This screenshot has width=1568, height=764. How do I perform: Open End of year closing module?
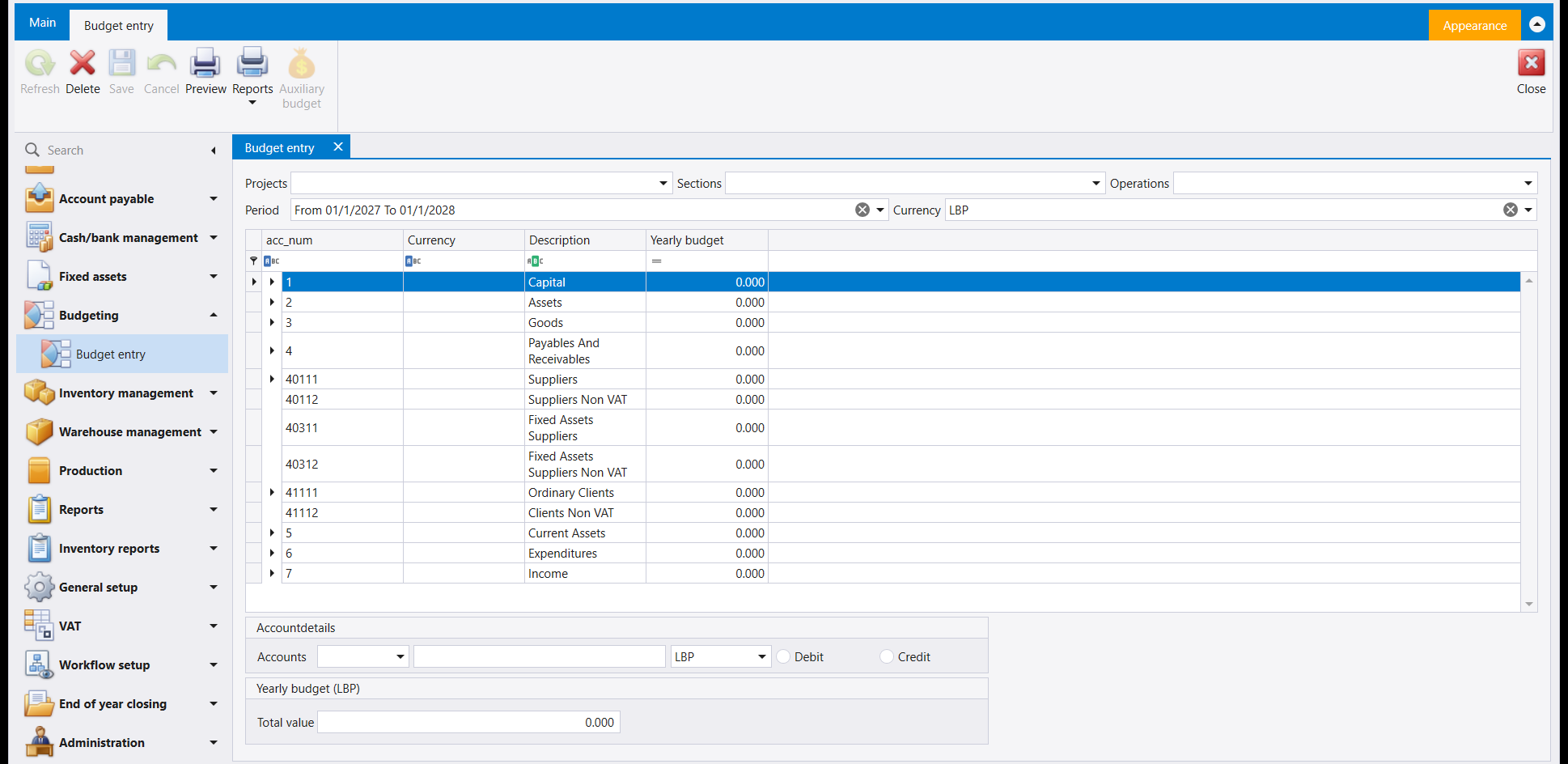coord(121,704)
